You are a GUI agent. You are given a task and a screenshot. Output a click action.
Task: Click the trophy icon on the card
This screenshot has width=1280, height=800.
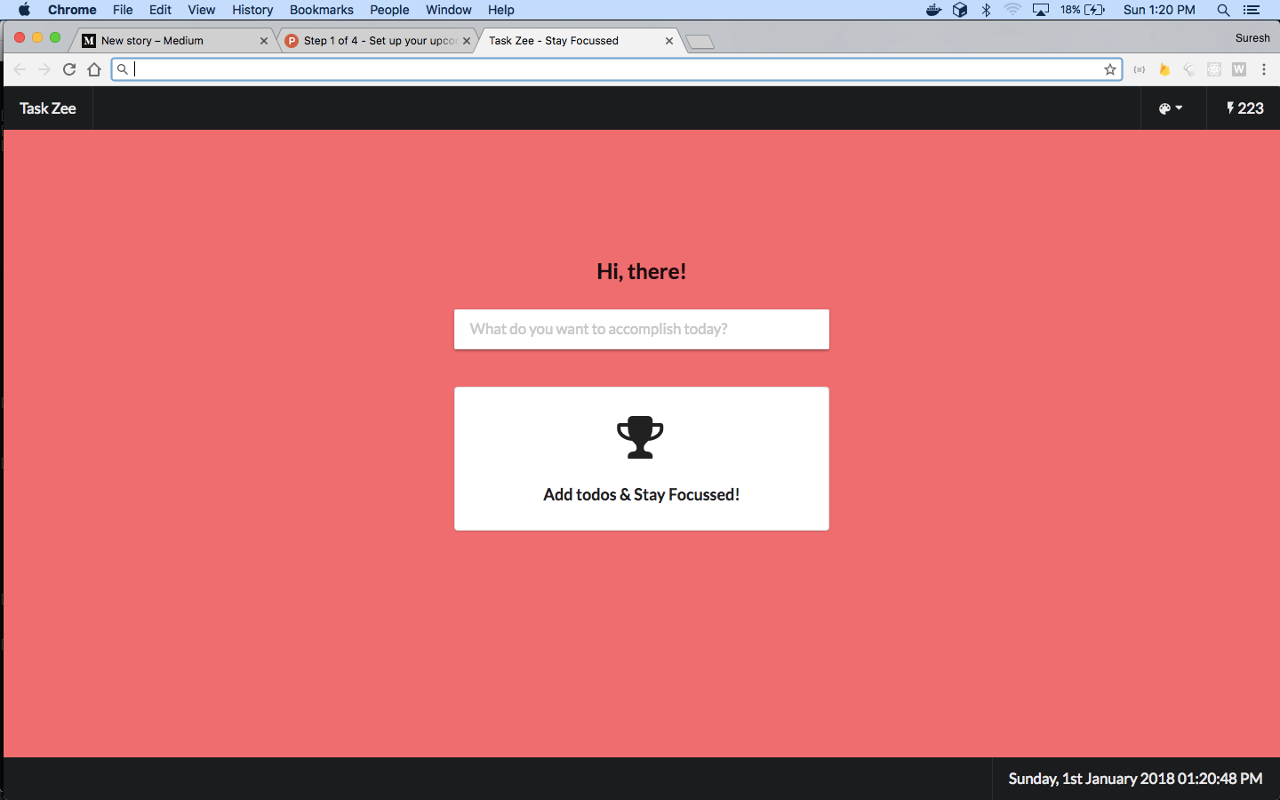coord(640,436)
